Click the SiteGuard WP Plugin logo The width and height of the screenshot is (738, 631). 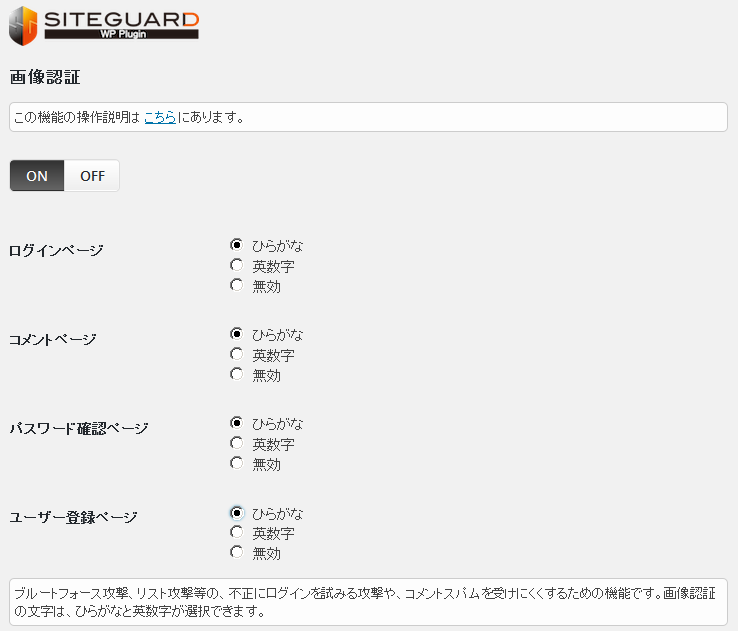pyautogui.click(x=104, y=25)
